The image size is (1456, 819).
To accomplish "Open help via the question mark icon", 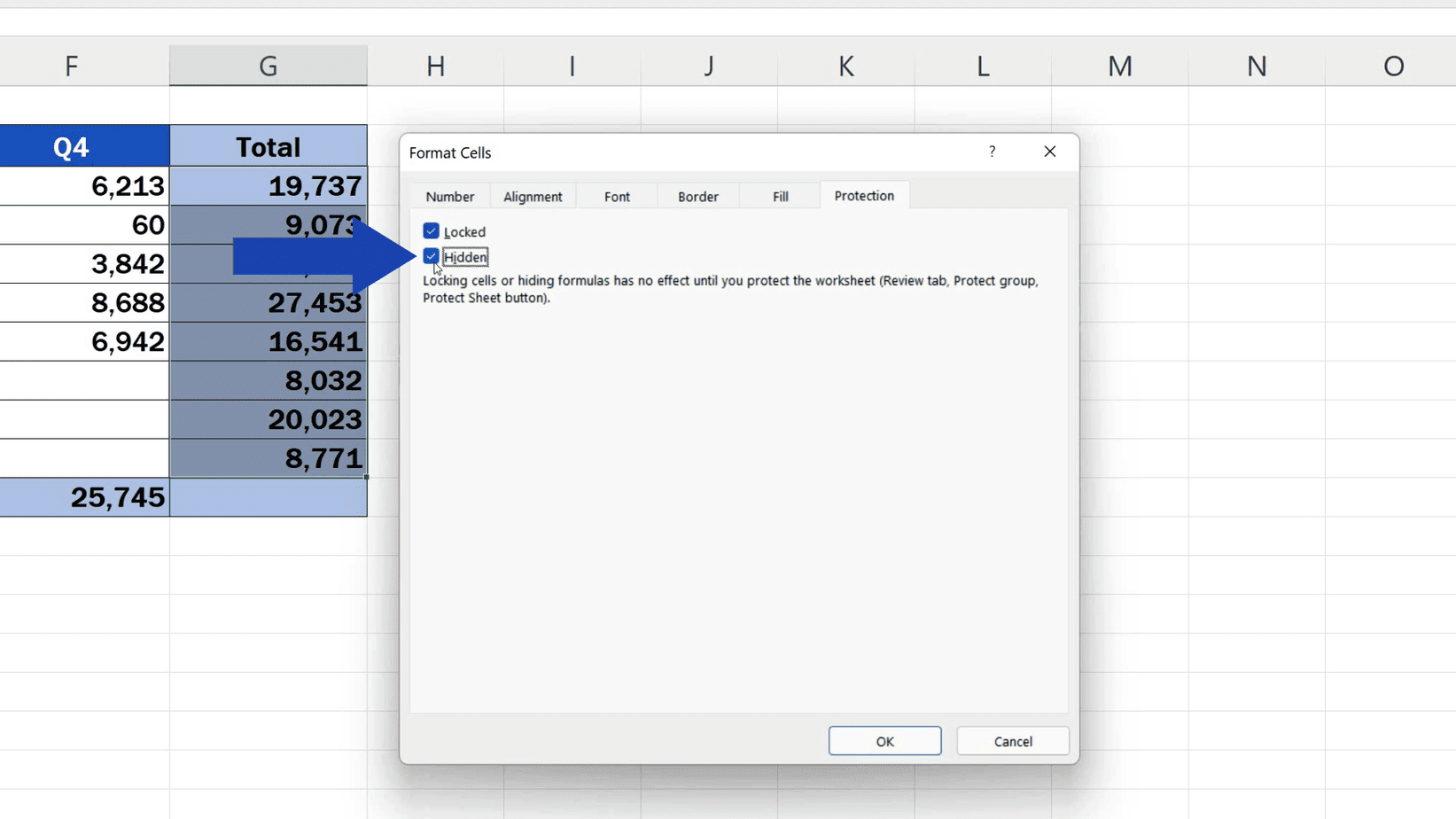I will coord(992,152).
